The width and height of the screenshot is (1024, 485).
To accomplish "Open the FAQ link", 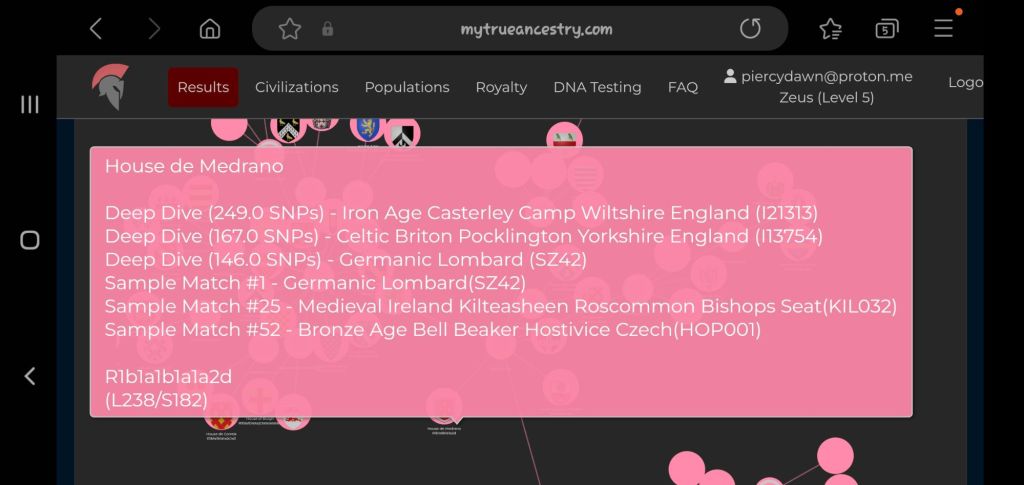I will point(682,87).
